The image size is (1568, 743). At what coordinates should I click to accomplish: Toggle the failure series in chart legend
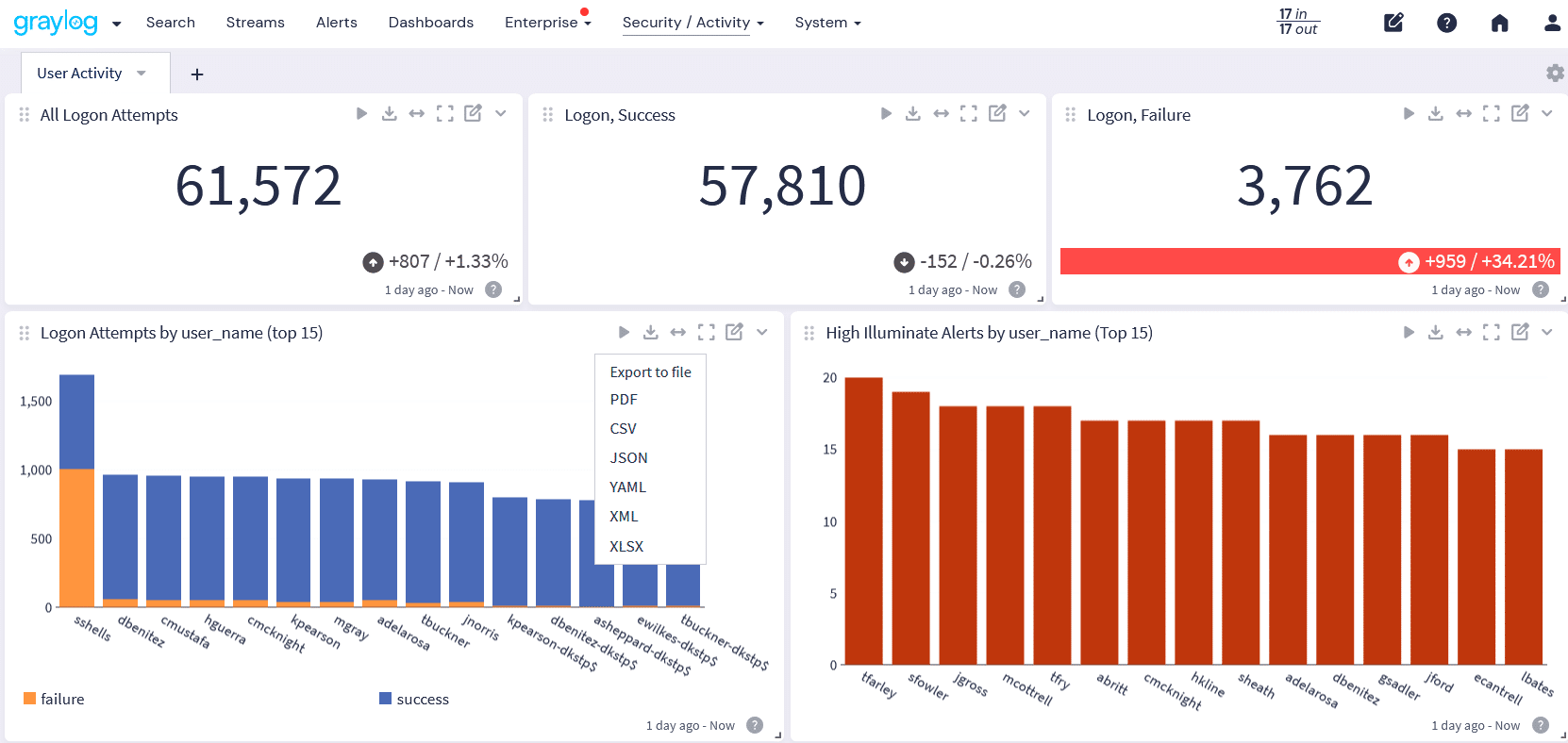point(54,699)
